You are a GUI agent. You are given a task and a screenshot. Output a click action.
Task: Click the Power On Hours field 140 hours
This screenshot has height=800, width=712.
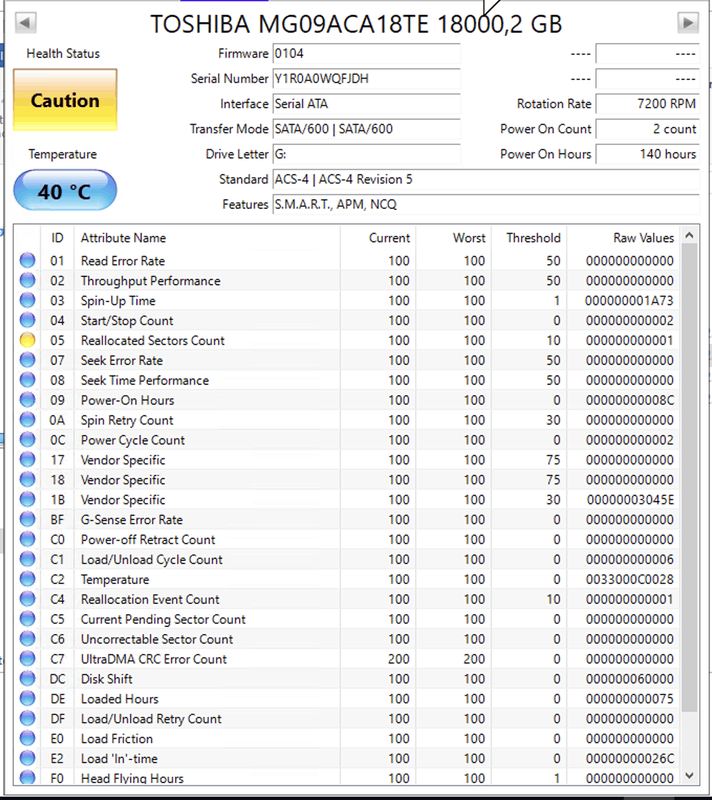(647, 154)
